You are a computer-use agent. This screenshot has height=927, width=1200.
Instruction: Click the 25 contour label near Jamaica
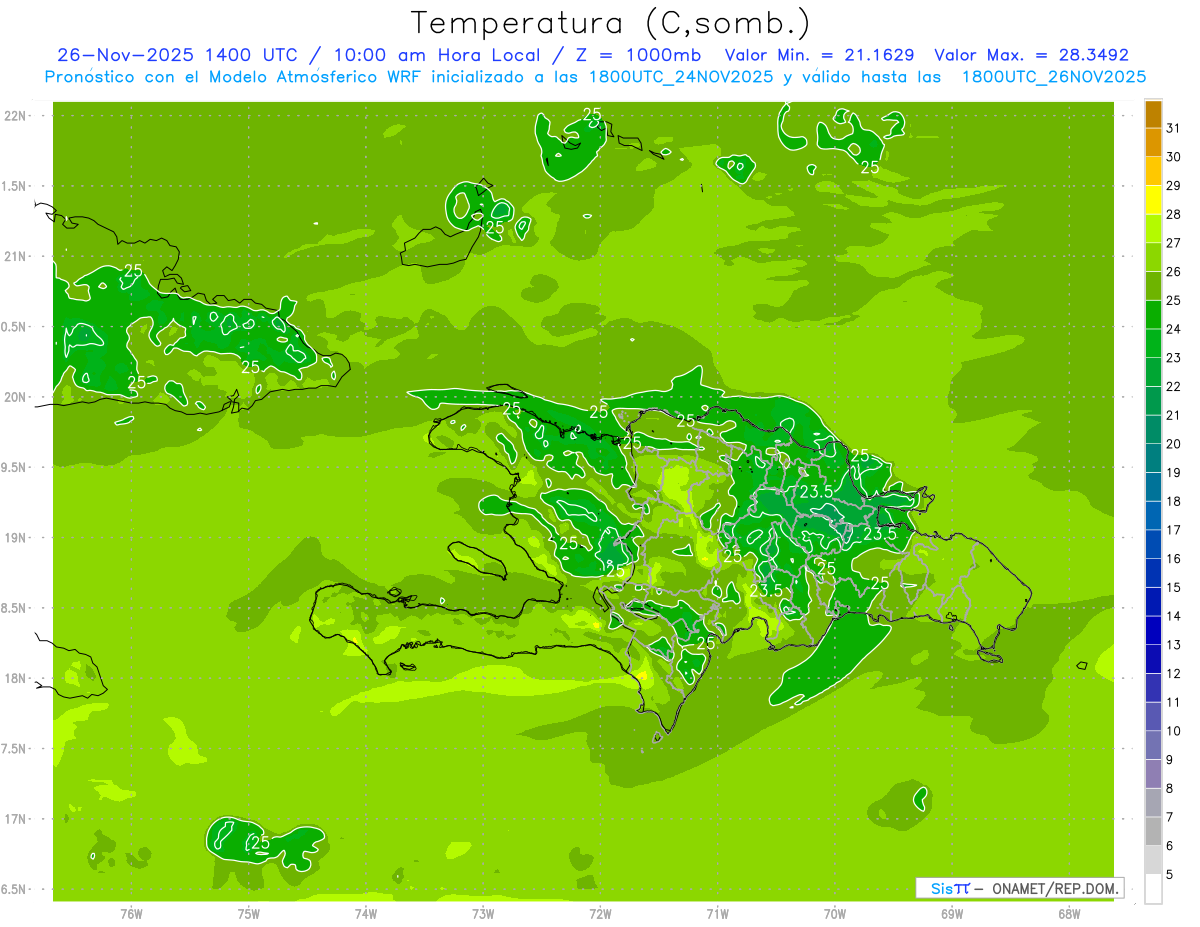coord(260,843)
